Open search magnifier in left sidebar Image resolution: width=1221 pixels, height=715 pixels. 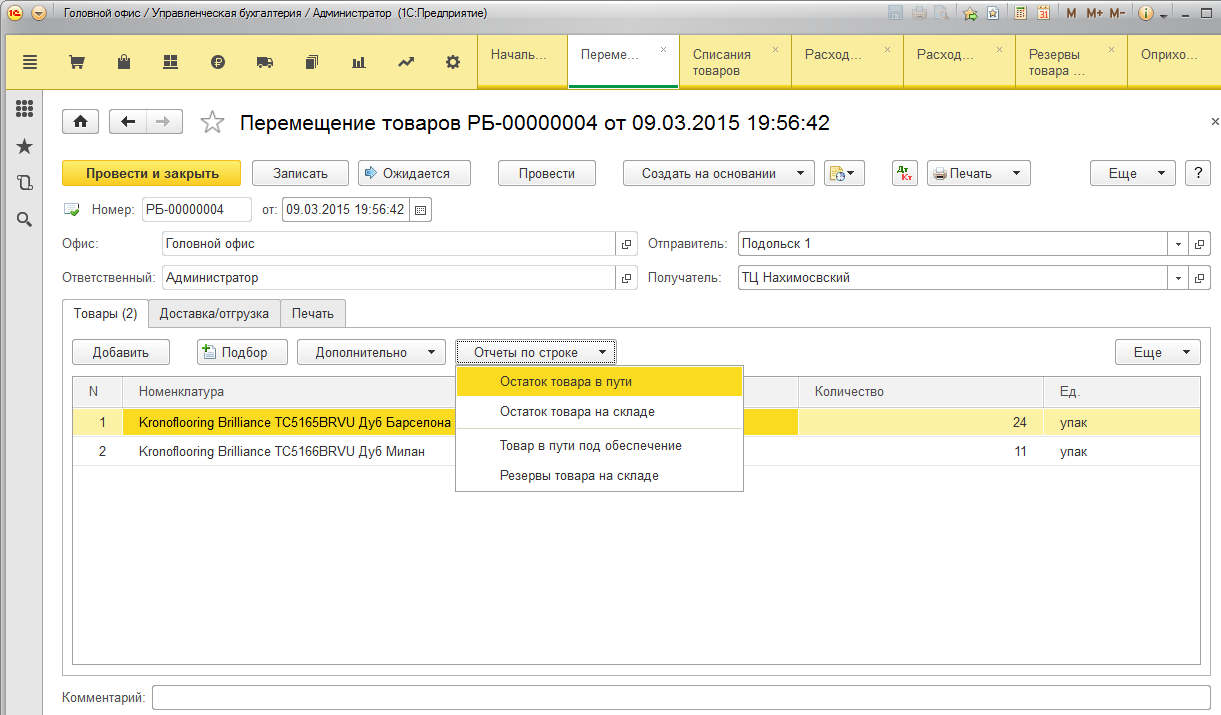[25, 219]
